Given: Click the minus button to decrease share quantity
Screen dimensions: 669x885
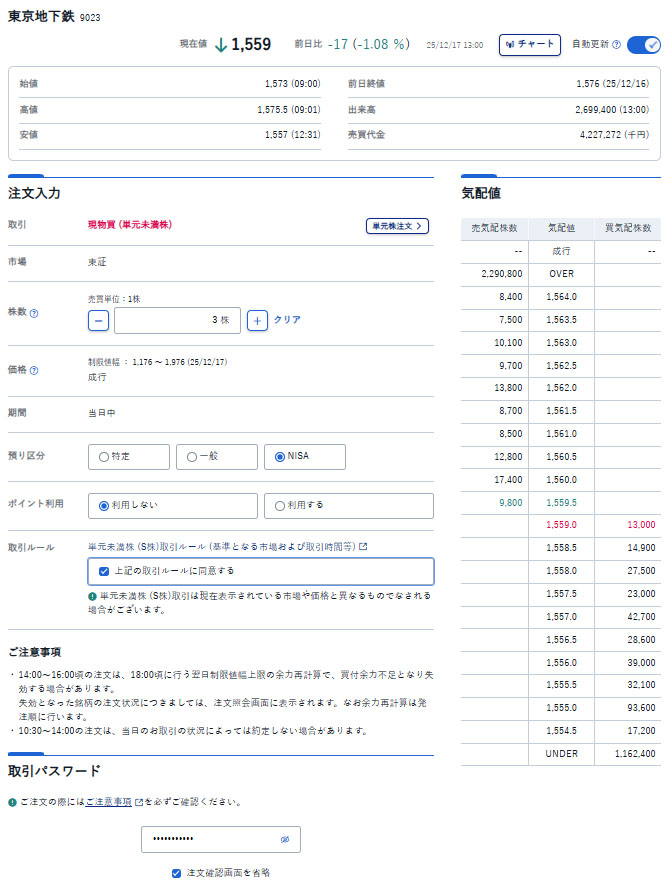Looking at the screenshot, I should (99, 320).
